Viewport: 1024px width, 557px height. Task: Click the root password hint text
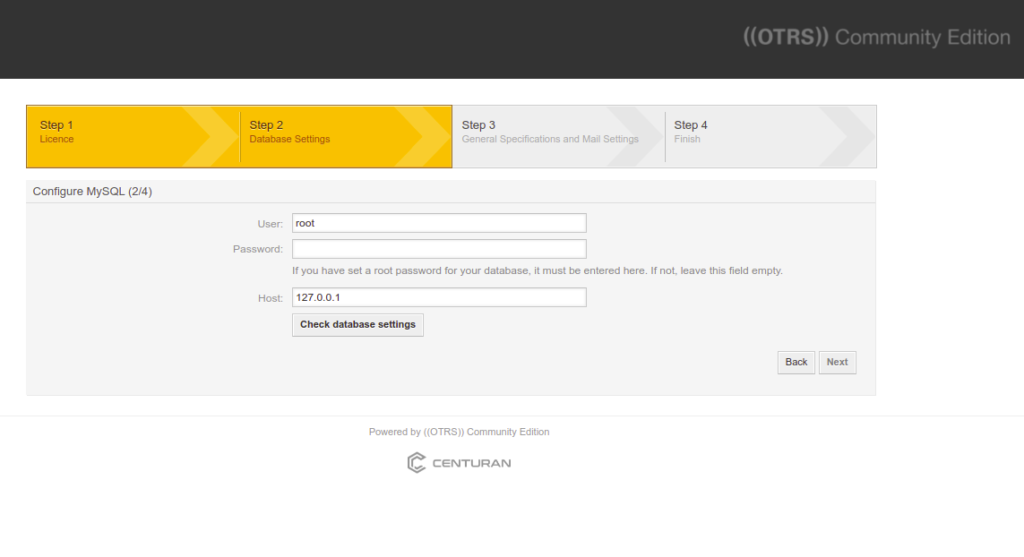click(x=537, y=270)
